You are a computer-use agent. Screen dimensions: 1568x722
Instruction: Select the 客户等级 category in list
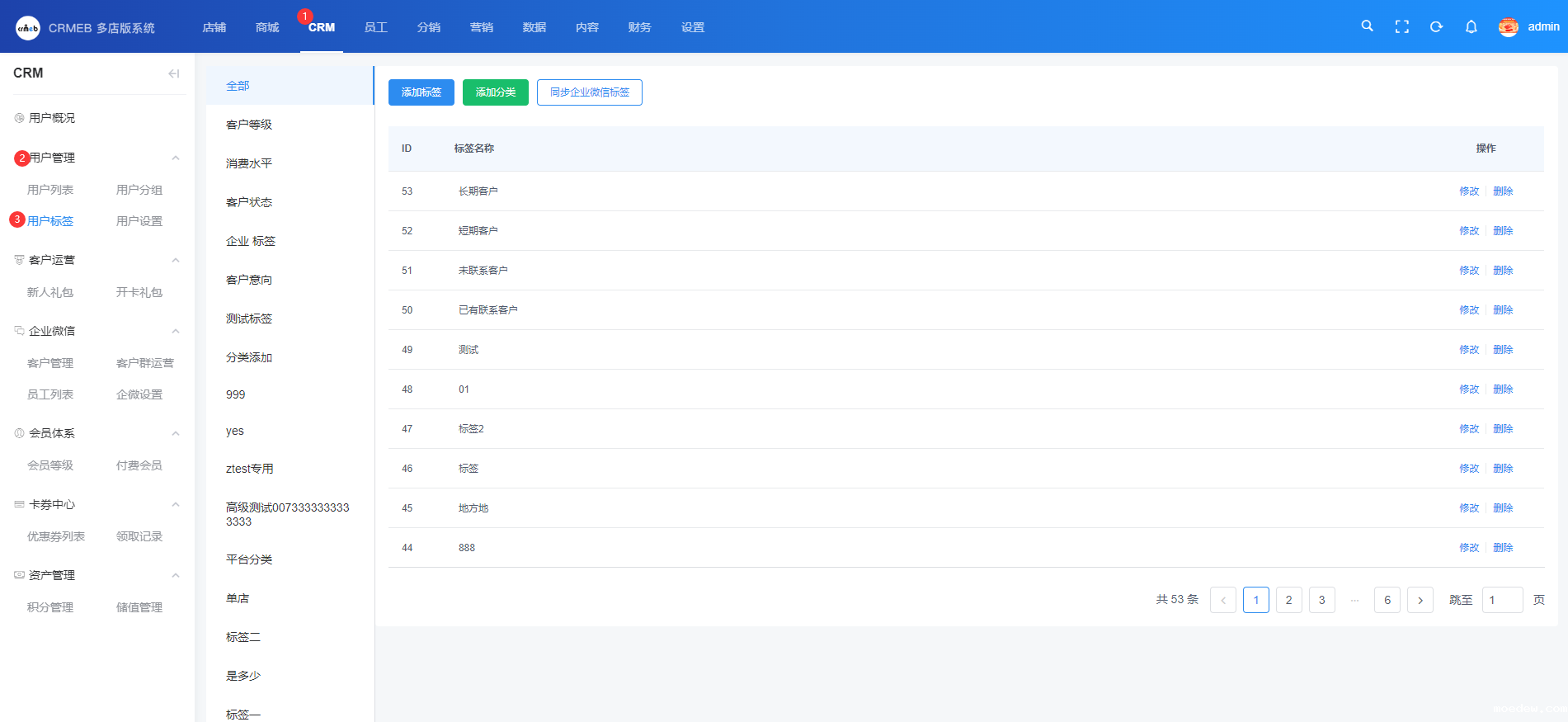[x=249, y=125]
